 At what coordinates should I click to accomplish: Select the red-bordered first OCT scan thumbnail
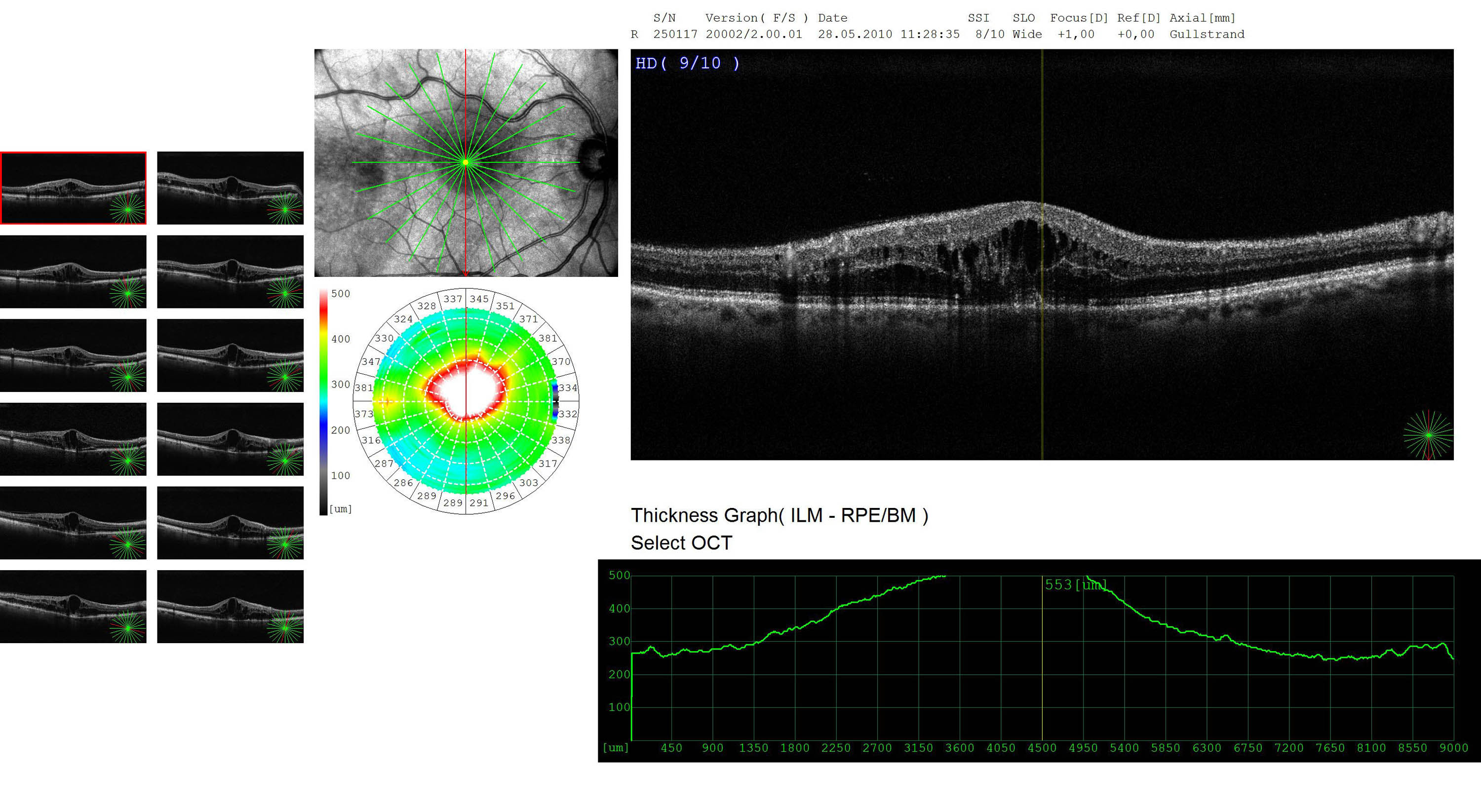click(73, 188)
